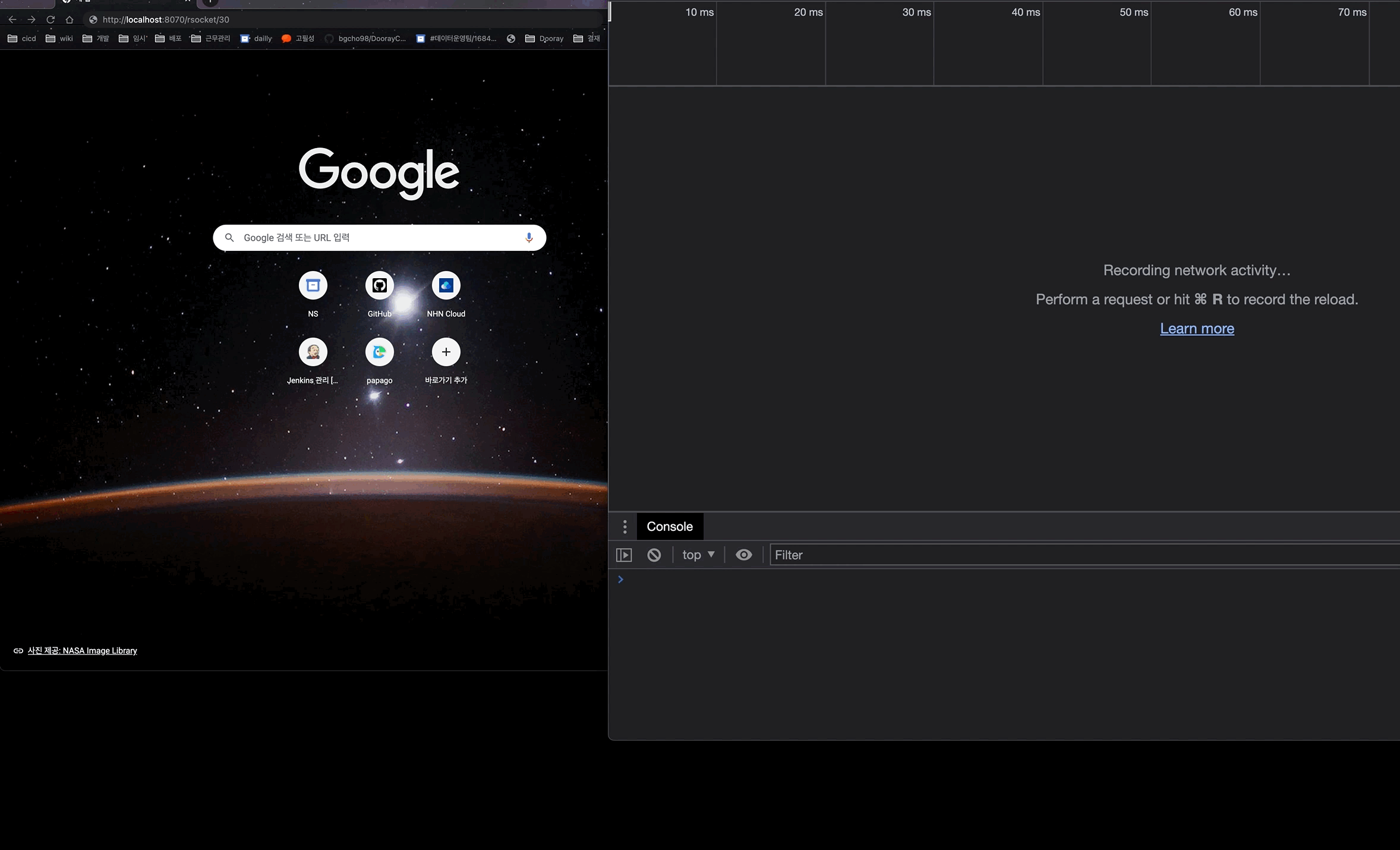Open the wiki bookmarks folder
1400x850 pixels.
pyautogui.click(x=59, y=39)
